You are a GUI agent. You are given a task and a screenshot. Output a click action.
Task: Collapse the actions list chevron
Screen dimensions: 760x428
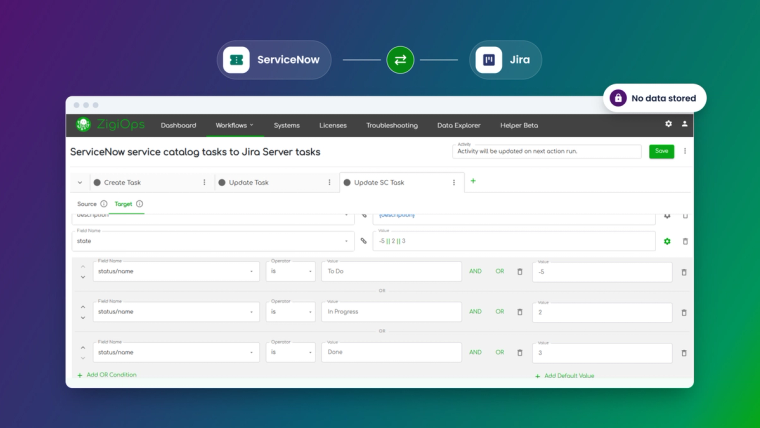coord(80,183)
